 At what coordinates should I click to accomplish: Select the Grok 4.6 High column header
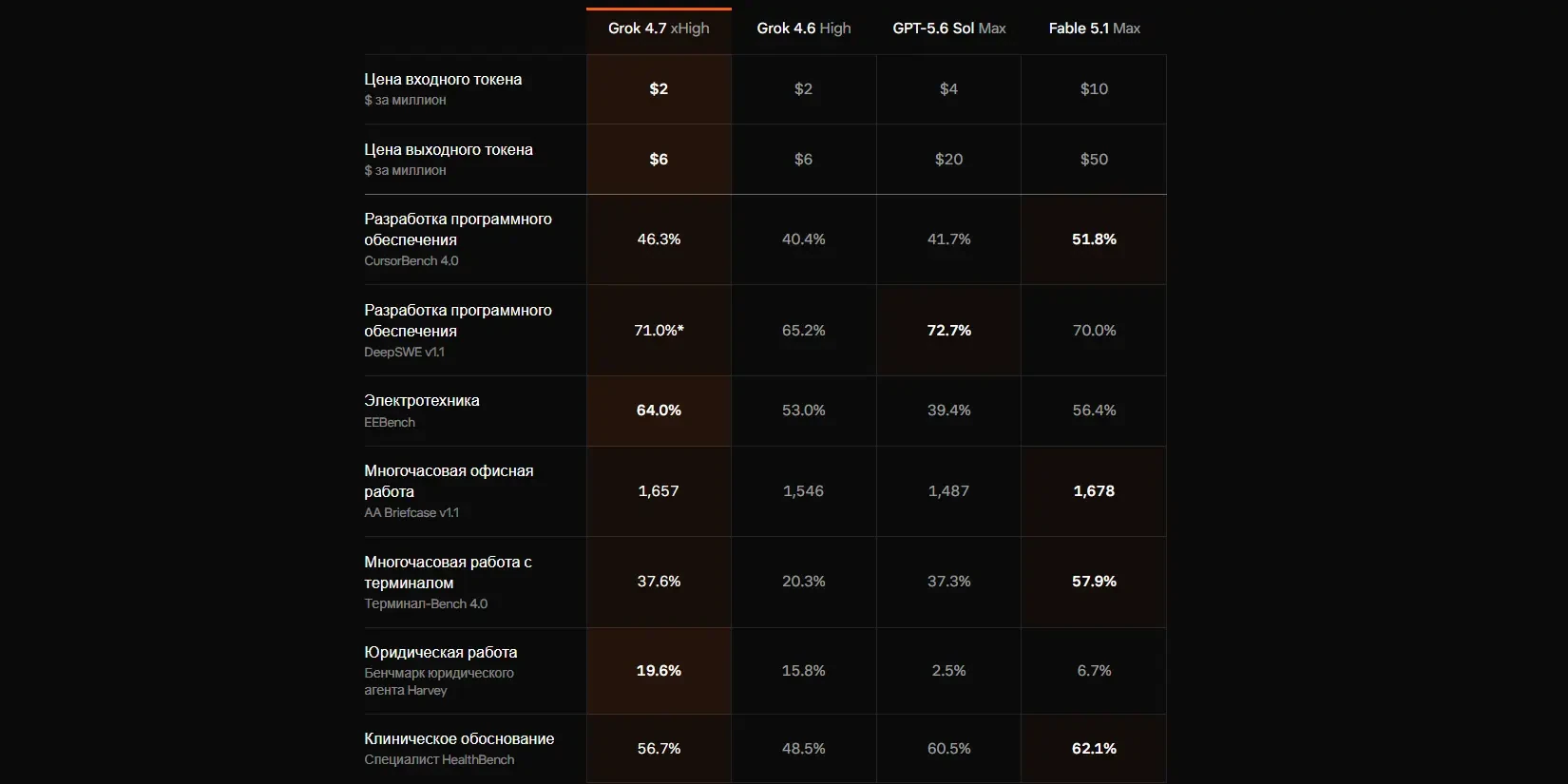coord(804,29)
